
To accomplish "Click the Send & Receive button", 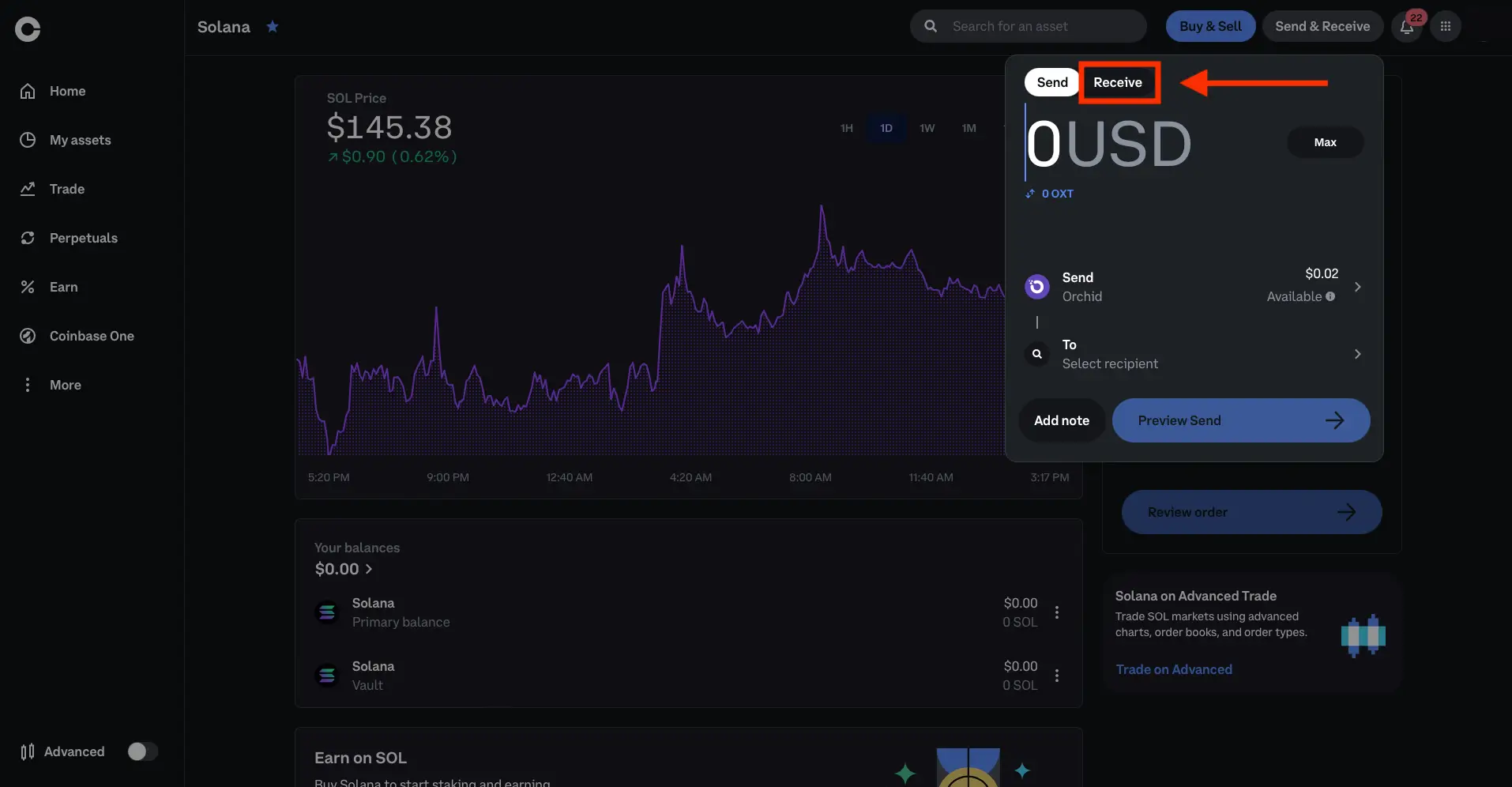I will [x=1322, y=26].
